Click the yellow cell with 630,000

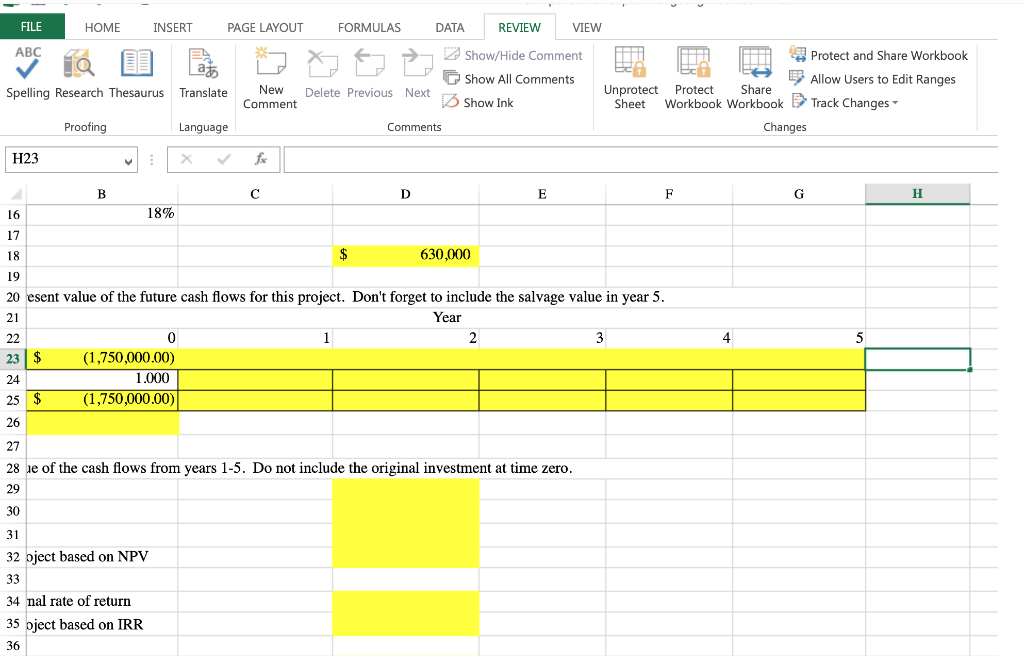[x=406, y=255]
